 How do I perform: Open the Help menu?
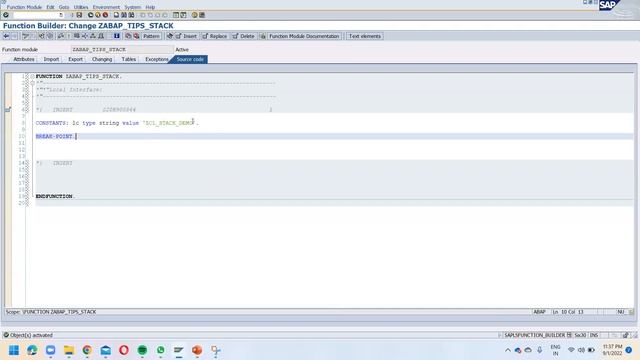(150, 7)
